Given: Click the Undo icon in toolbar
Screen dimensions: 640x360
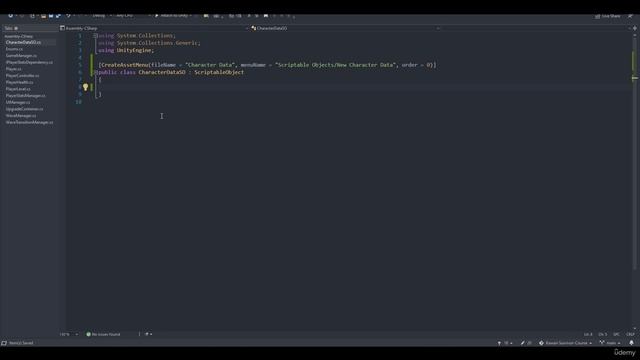Looking at the screenshot, I should [68, 16].
